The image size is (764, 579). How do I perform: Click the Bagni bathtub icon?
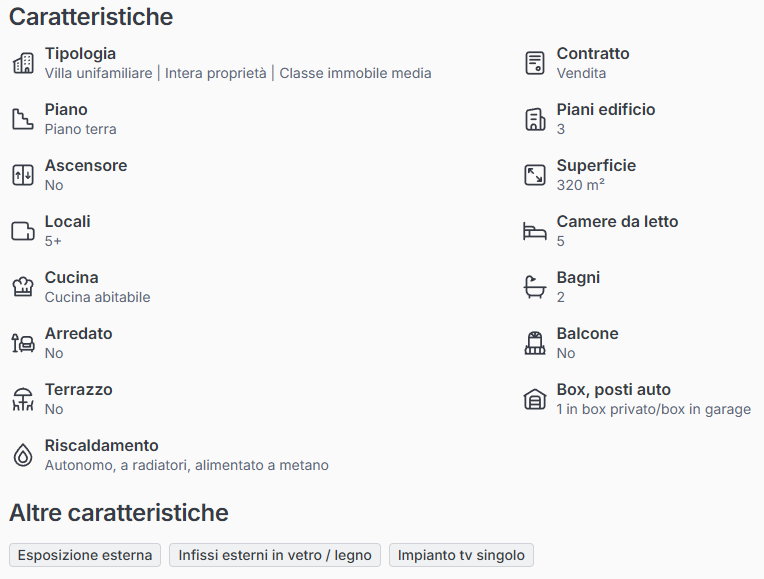[x=535, y=287]
